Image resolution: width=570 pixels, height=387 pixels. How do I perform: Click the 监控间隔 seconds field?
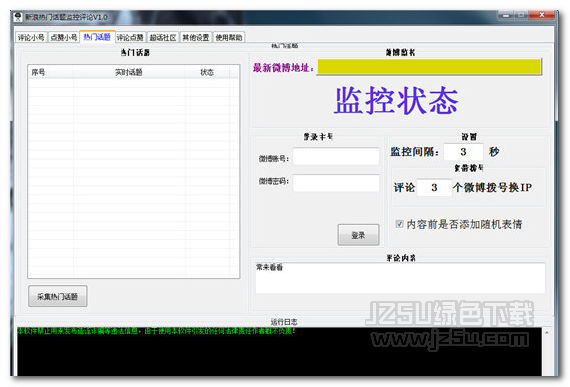(463, 152)
